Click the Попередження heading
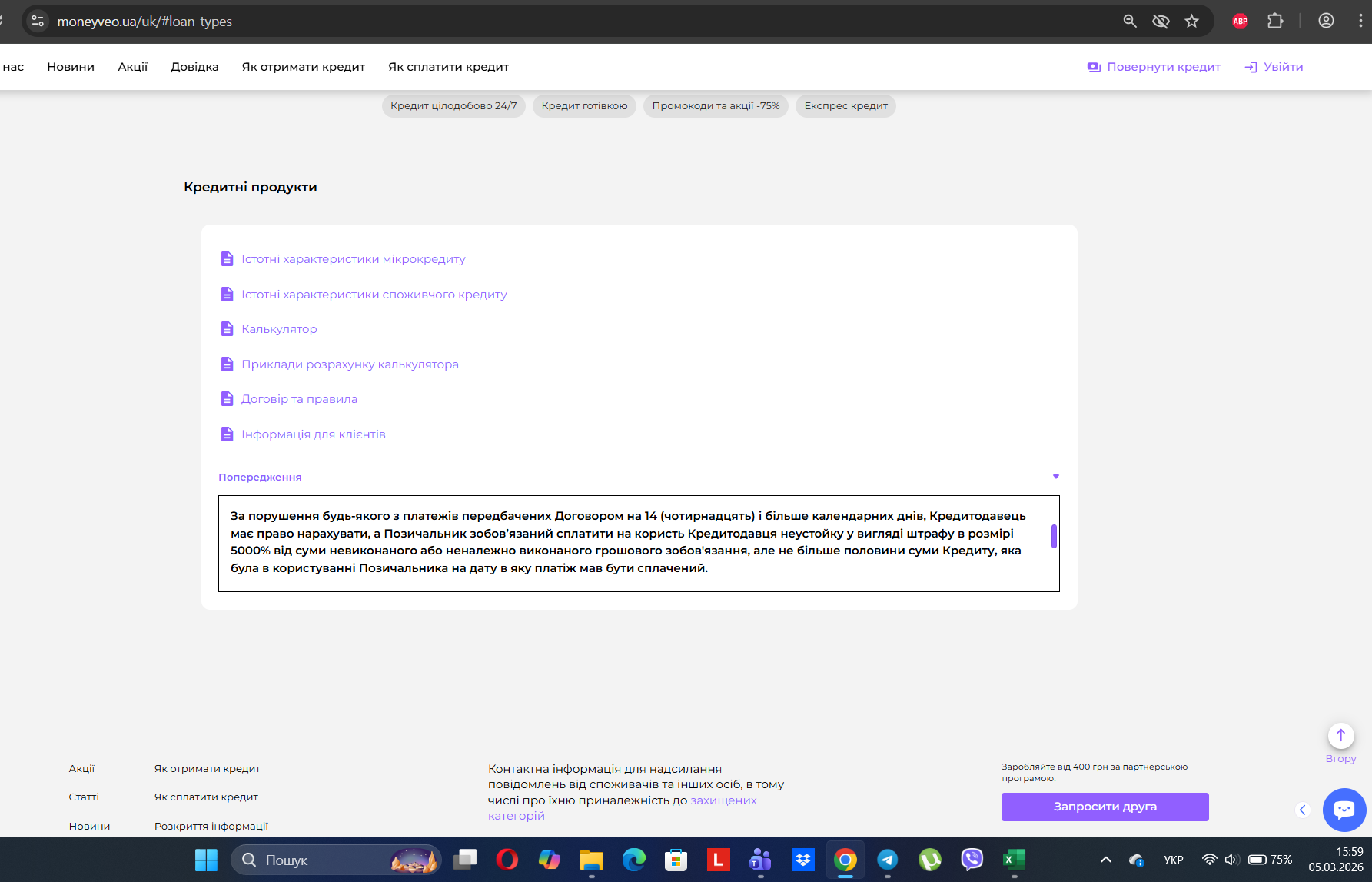 pyautogui.click(x=260, y=478)
